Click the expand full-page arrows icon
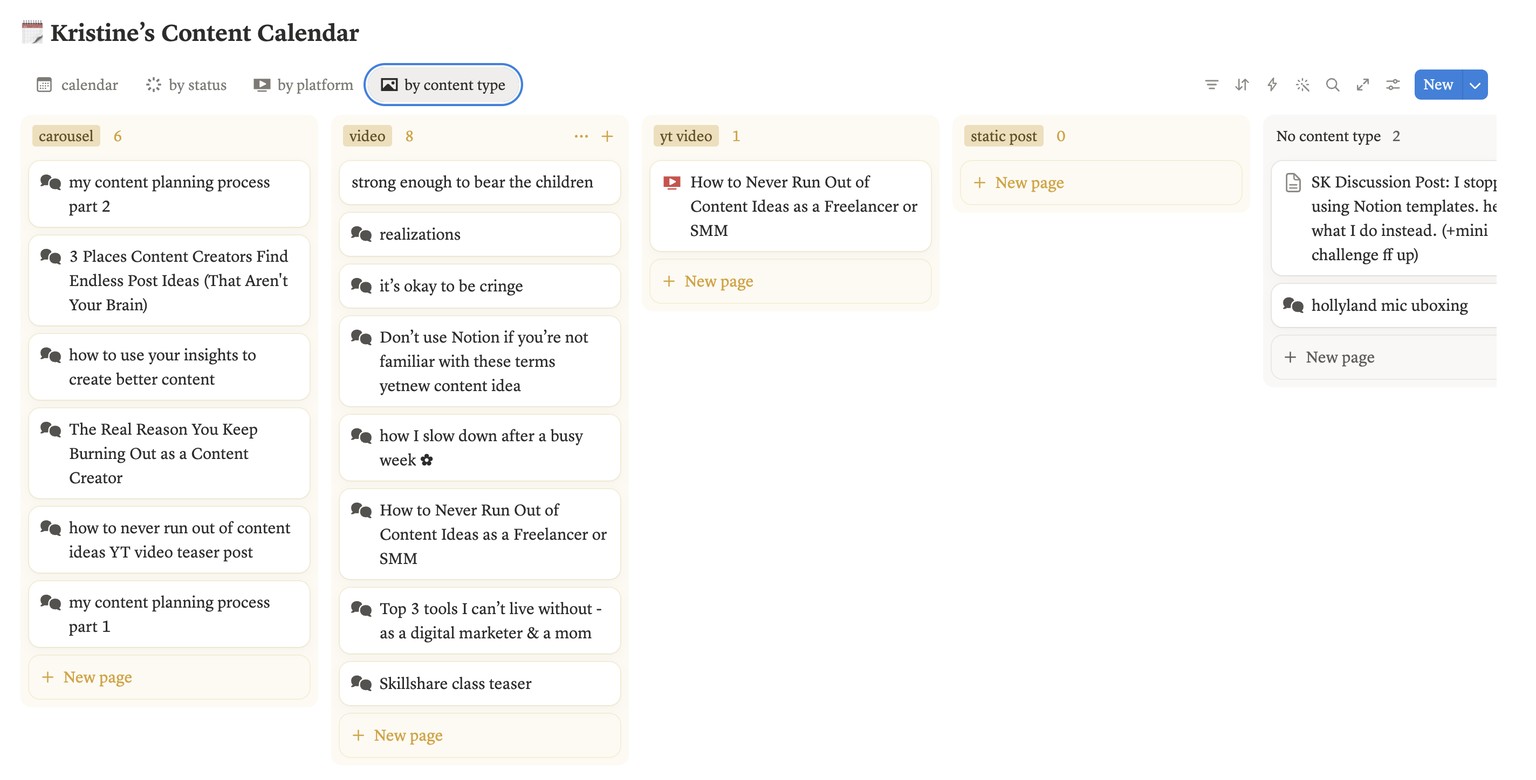The image size is (1536, 780). (1362, 85)
